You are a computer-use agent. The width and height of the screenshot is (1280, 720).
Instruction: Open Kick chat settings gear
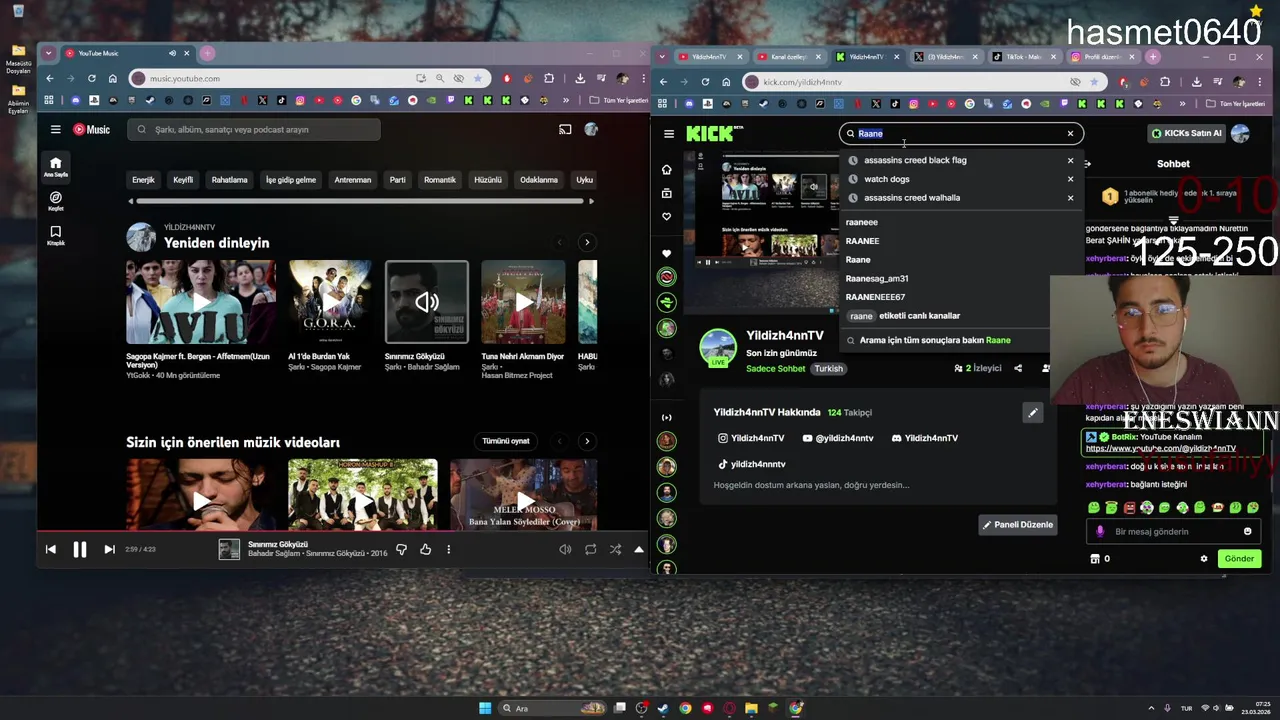(x=1204, y=559)
